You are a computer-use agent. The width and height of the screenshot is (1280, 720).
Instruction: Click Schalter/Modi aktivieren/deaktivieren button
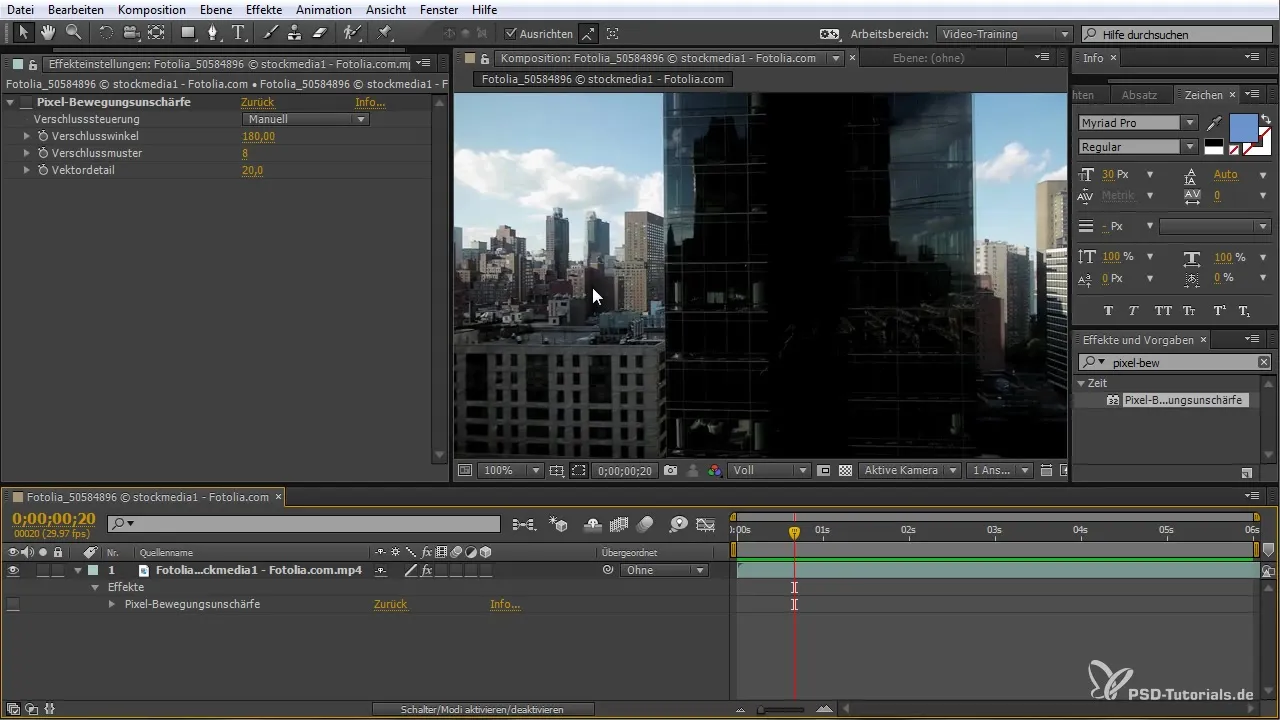coord(483,709)
